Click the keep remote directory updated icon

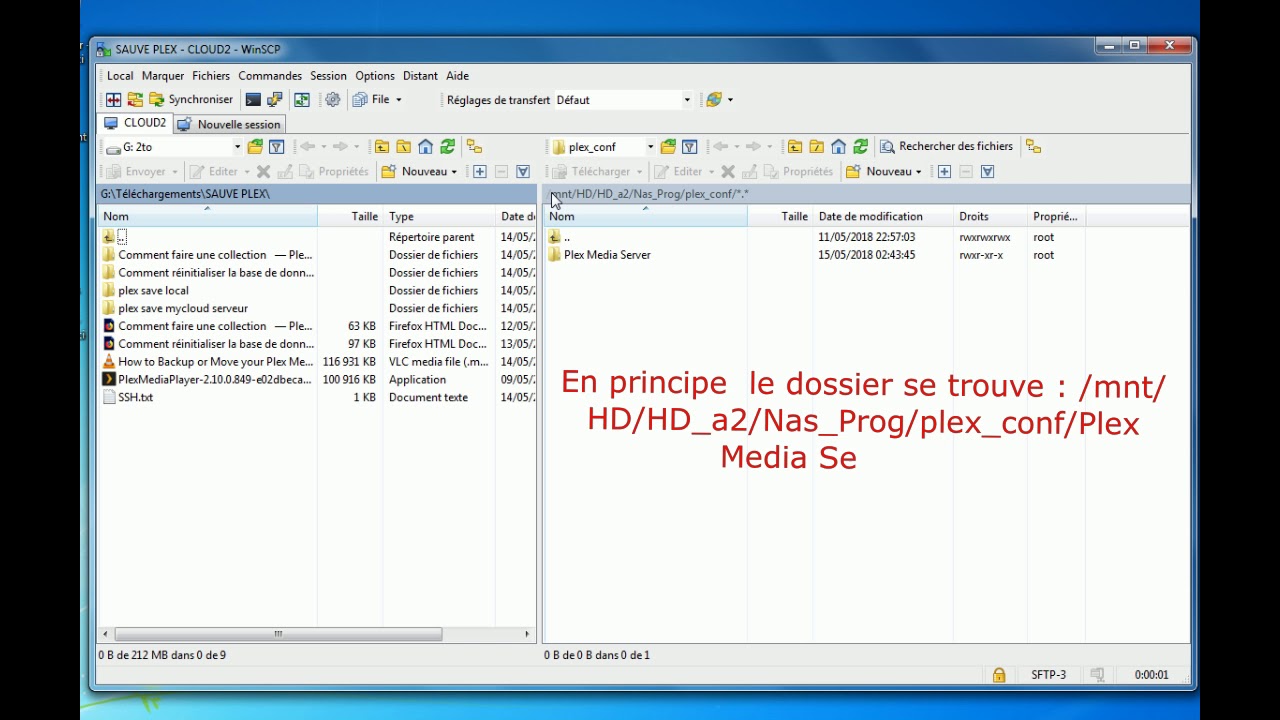301,100
